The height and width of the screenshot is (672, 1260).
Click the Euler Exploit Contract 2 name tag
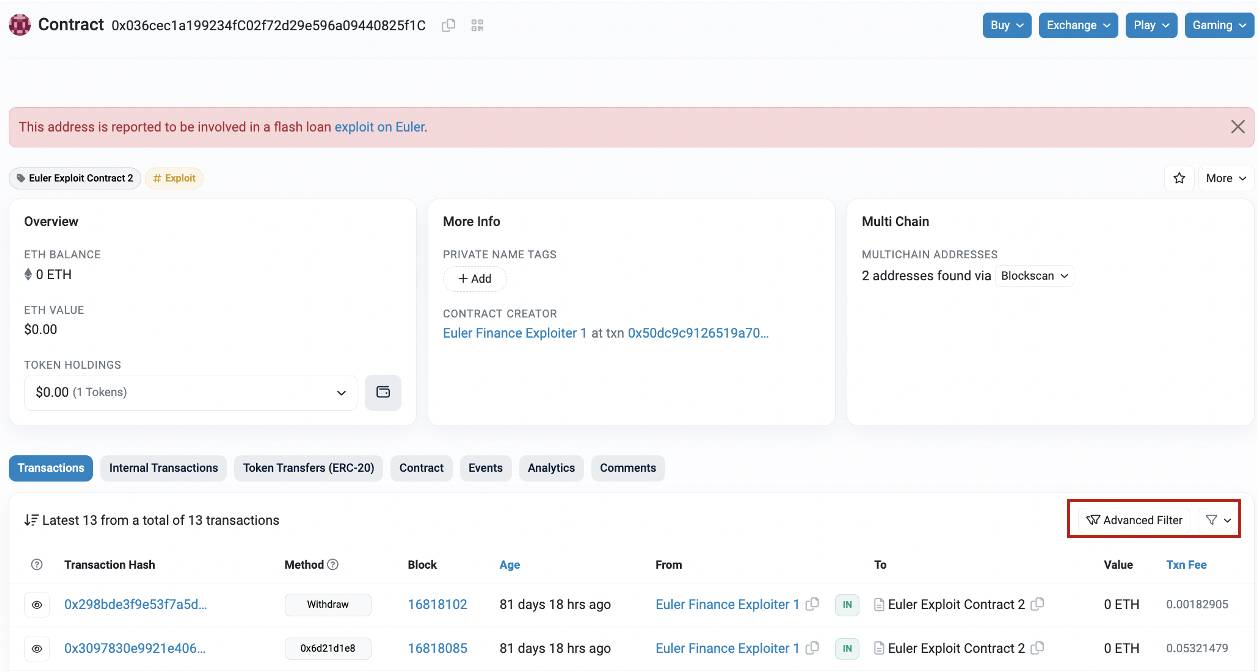click(x=75, y=178)
